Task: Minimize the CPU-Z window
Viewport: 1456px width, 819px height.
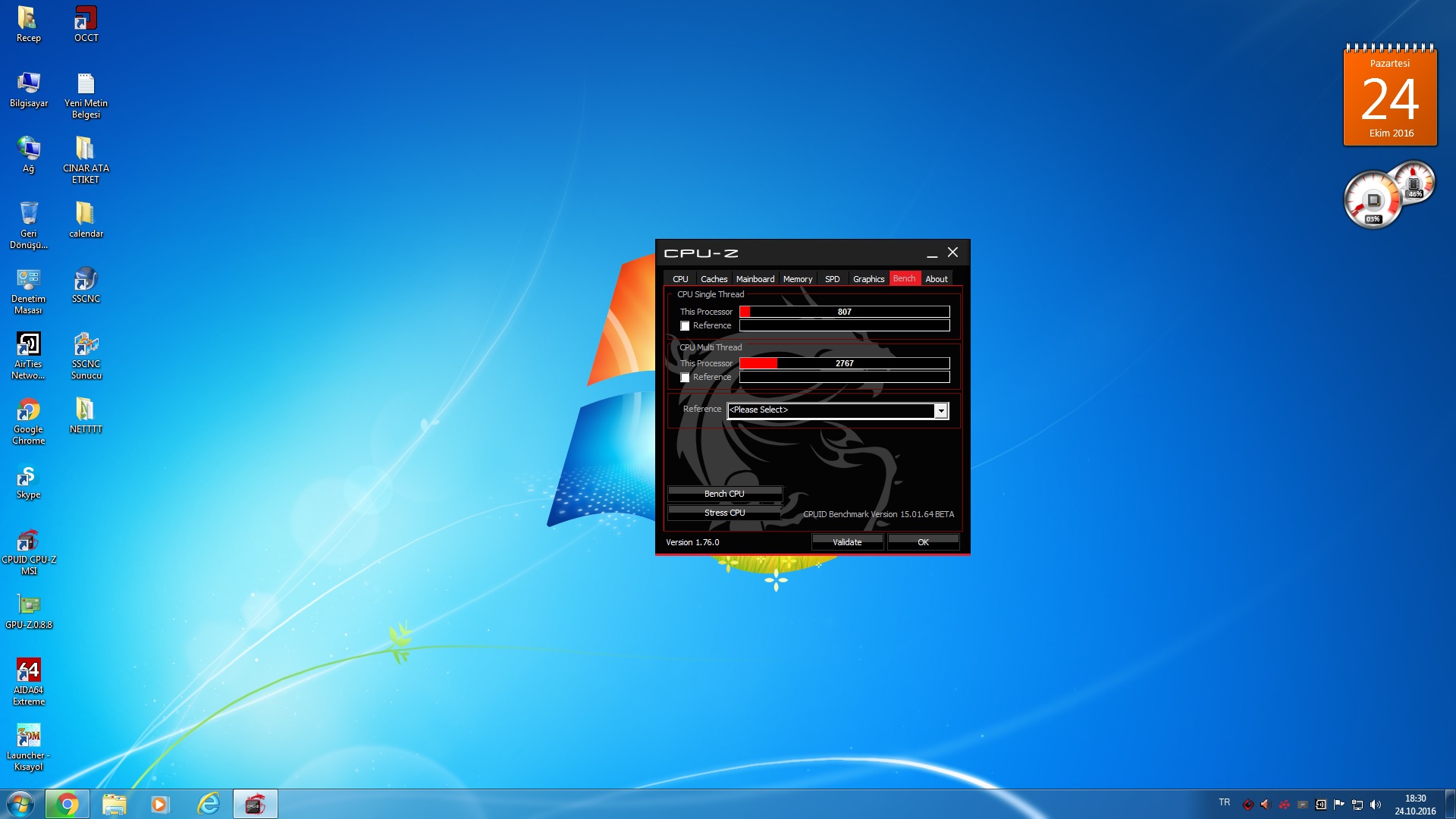Action: point(932,253)
